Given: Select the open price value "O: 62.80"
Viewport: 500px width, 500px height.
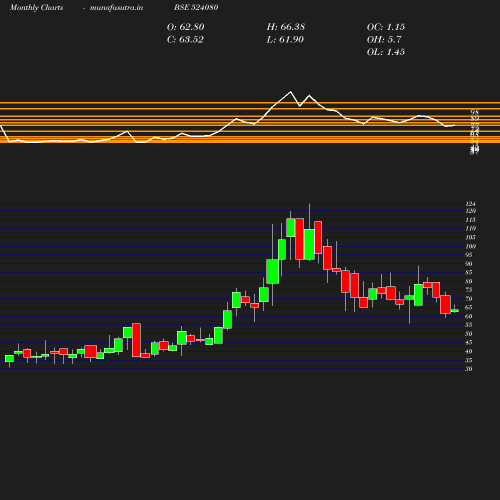Looking at the screenshot, I should 185,27.
